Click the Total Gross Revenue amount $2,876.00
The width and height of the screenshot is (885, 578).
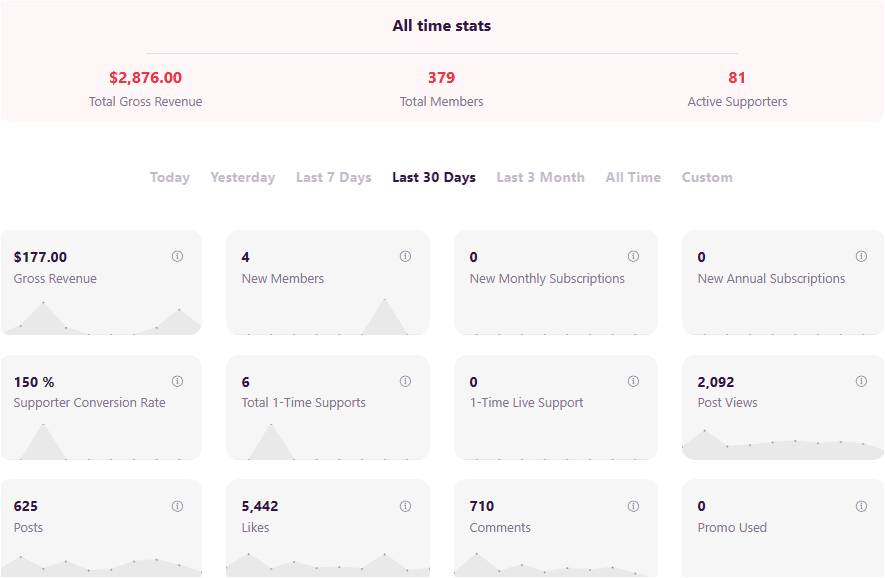tap(146, 77)
